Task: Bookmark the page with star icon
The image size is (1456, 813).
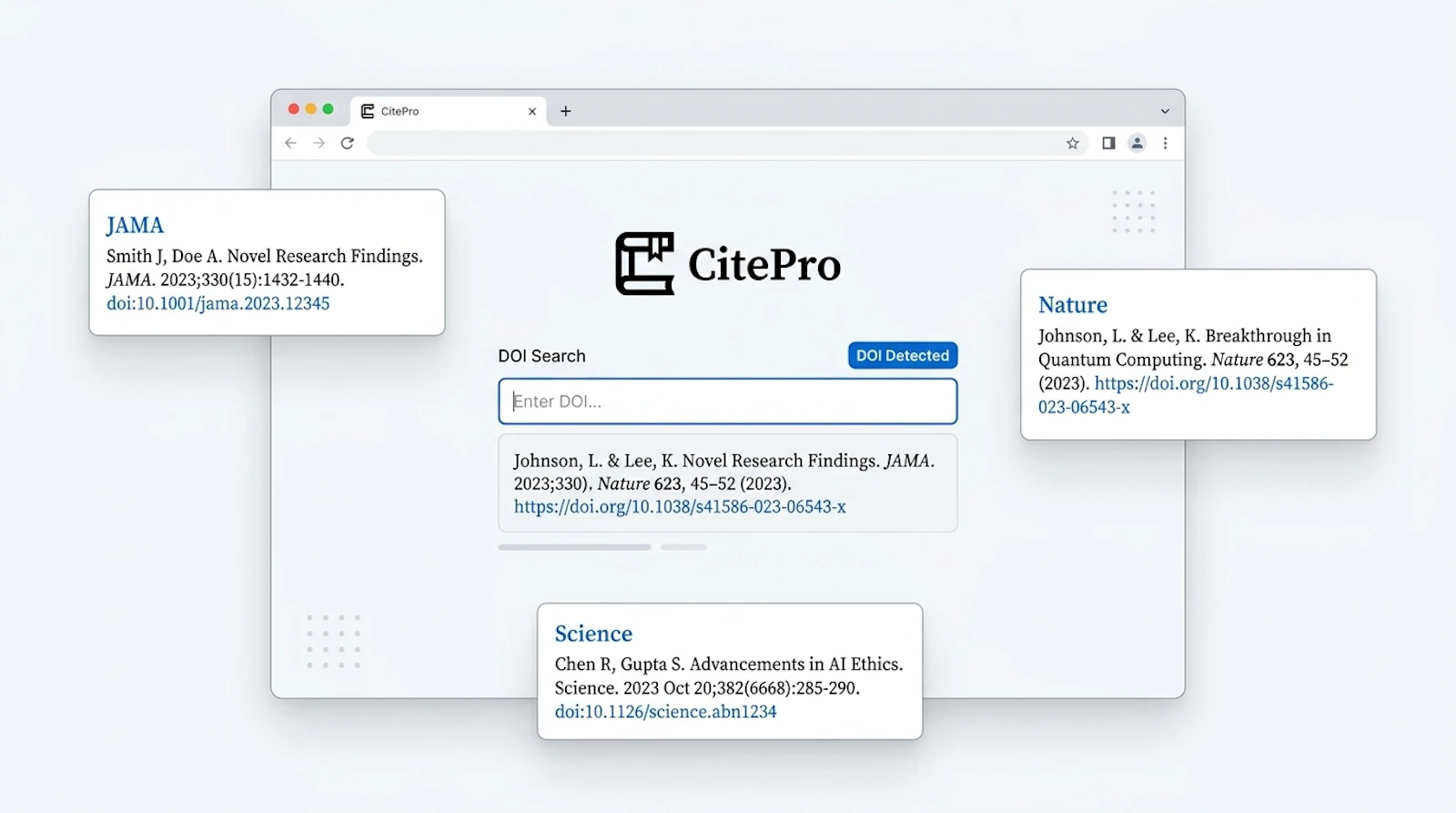Action: [x=1073, y=143]
